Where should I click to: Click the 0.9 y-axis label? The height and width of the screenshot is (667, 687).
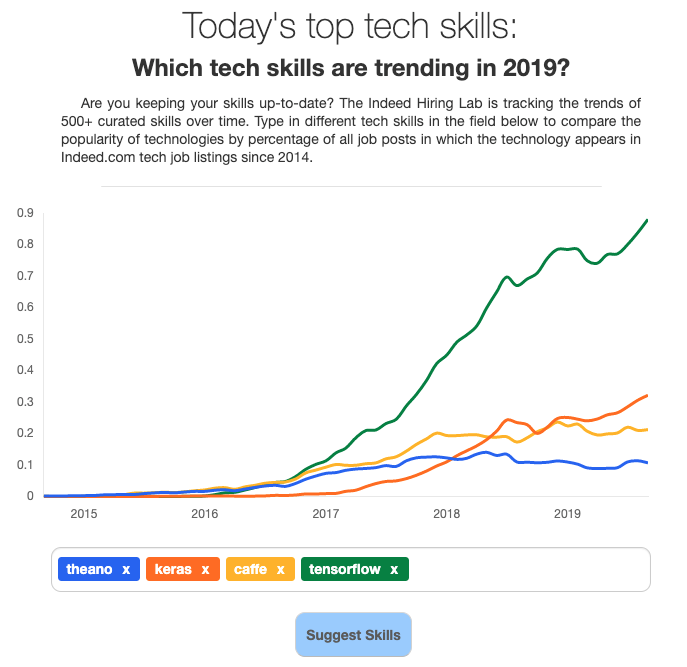pyautogui.click(x=25, y=213)
